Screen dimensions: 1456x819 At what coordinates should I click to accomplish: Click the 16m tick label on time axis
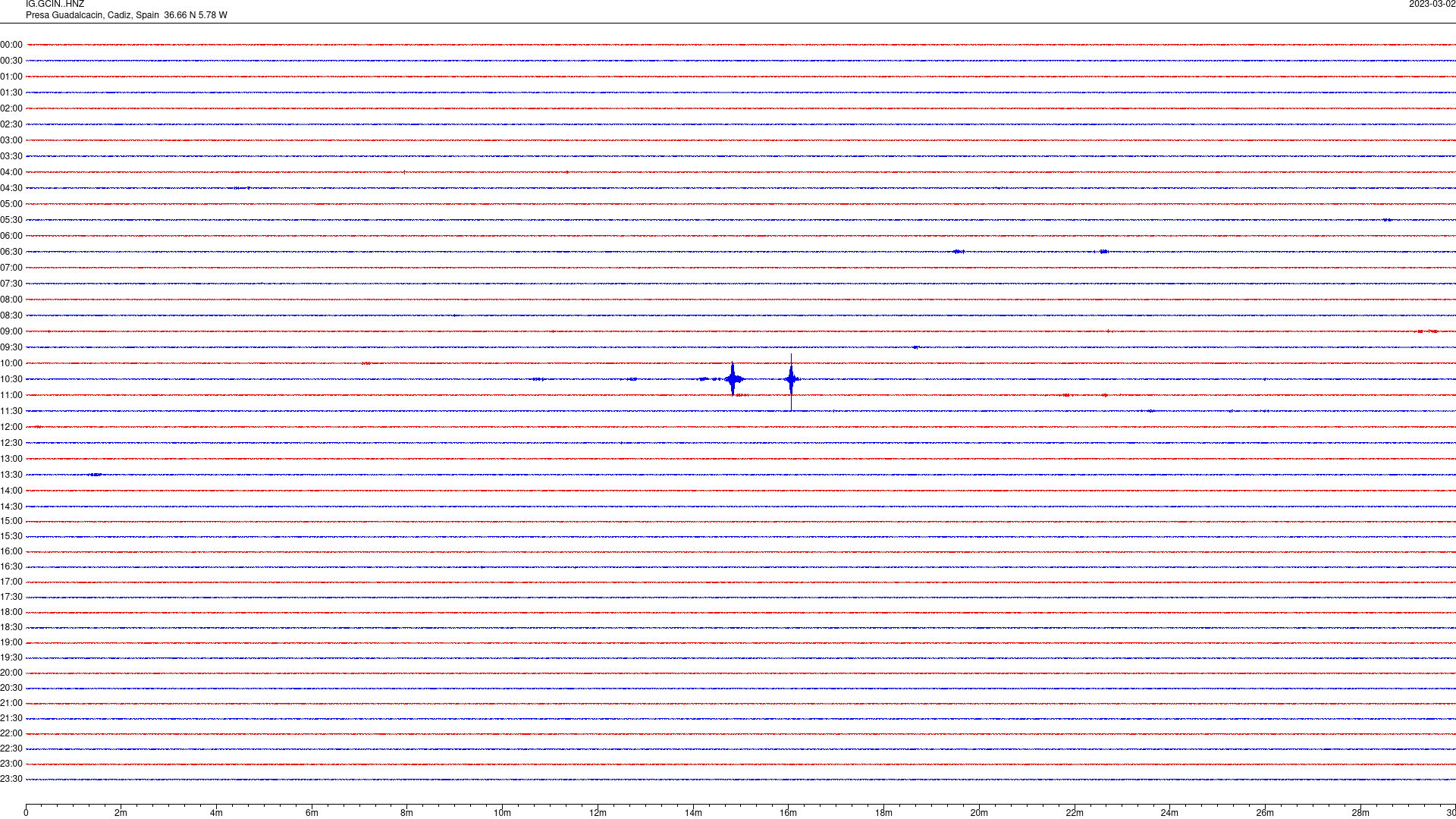pyautogui.click(x=788, y=813)
